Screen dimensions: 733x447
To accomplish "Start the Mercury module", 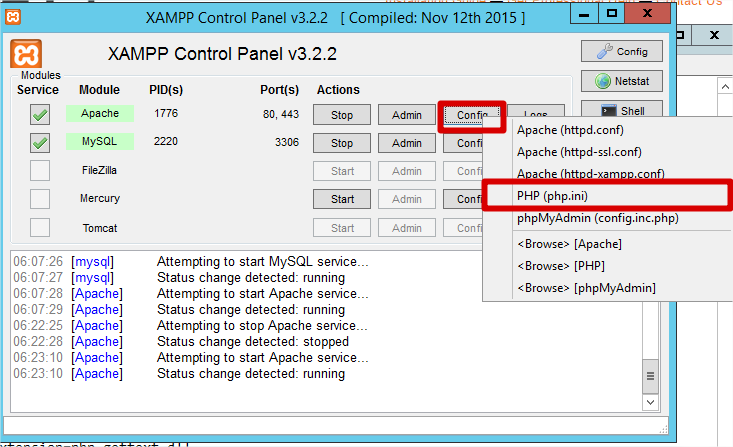I will 342,199.
